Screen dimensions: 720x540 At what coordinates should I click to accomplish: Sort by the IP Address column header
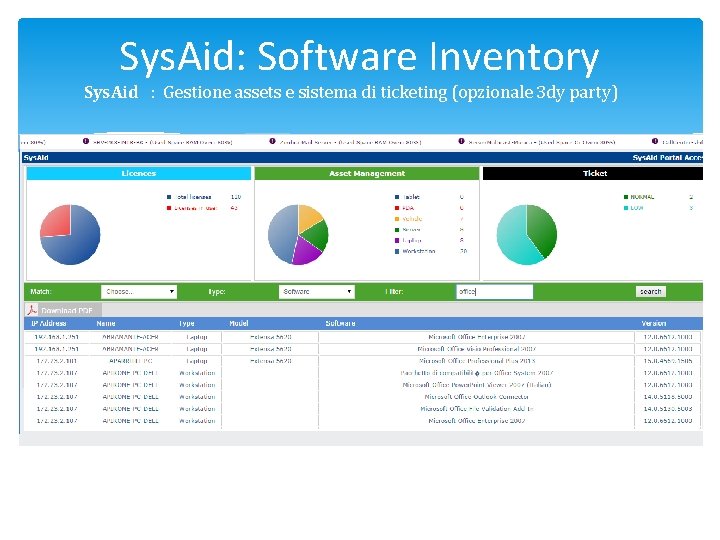(x=49, y=323)
